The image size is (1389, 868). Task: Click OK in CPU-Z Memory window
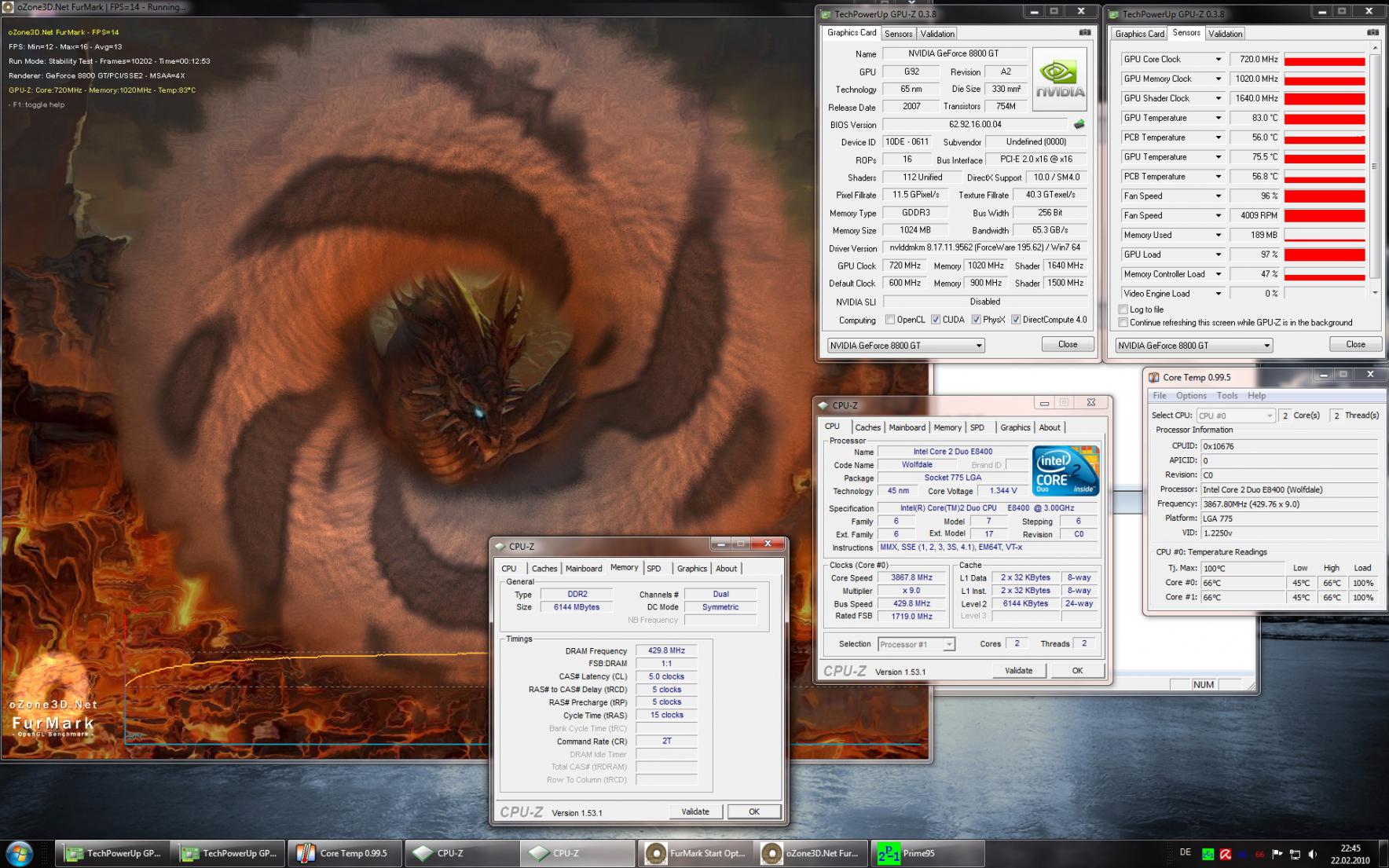pyautogui.click(x=753, y=812)
